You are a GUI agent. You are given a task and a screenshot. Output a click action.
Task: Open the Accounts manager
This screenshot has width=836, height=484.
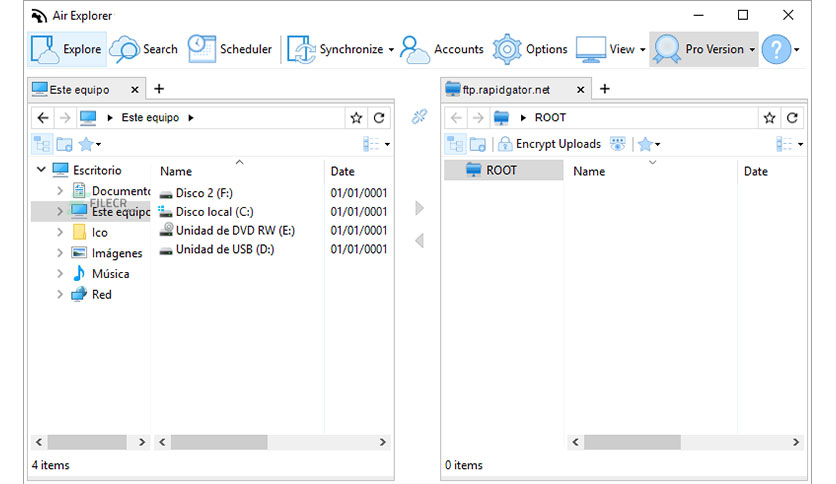click(x=441, y=49)
